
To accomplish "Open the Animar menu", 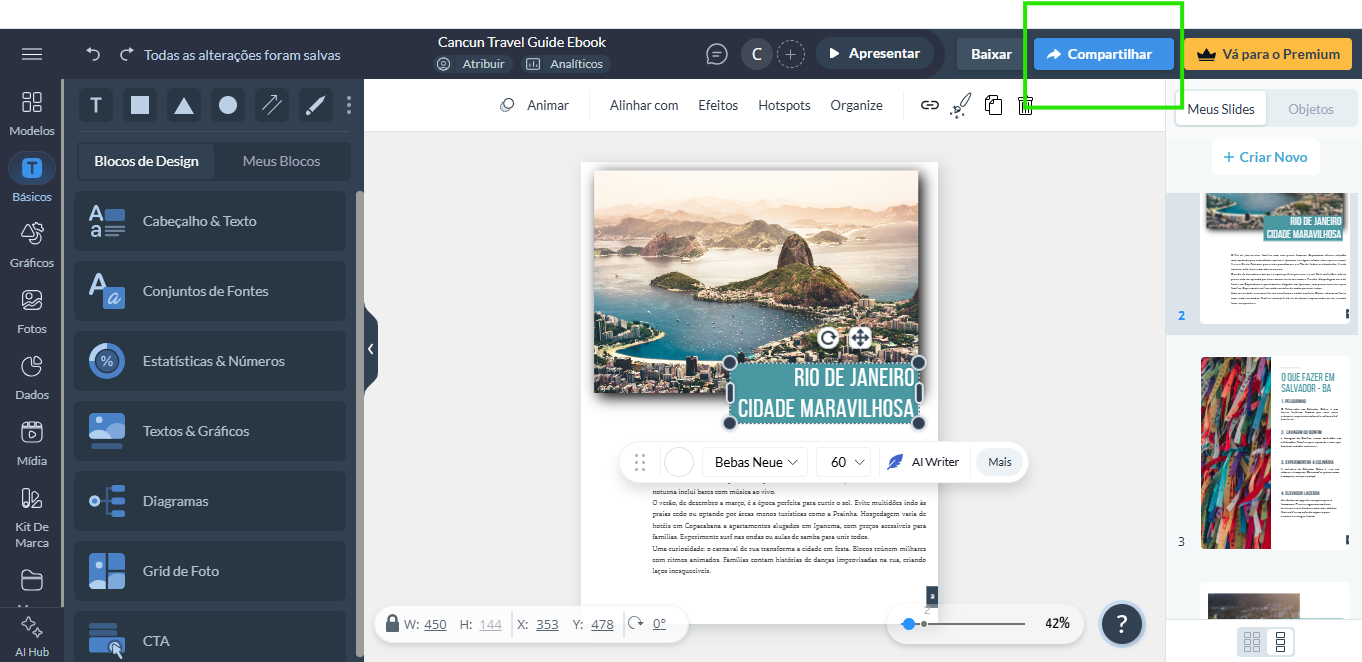I will 535,105.
